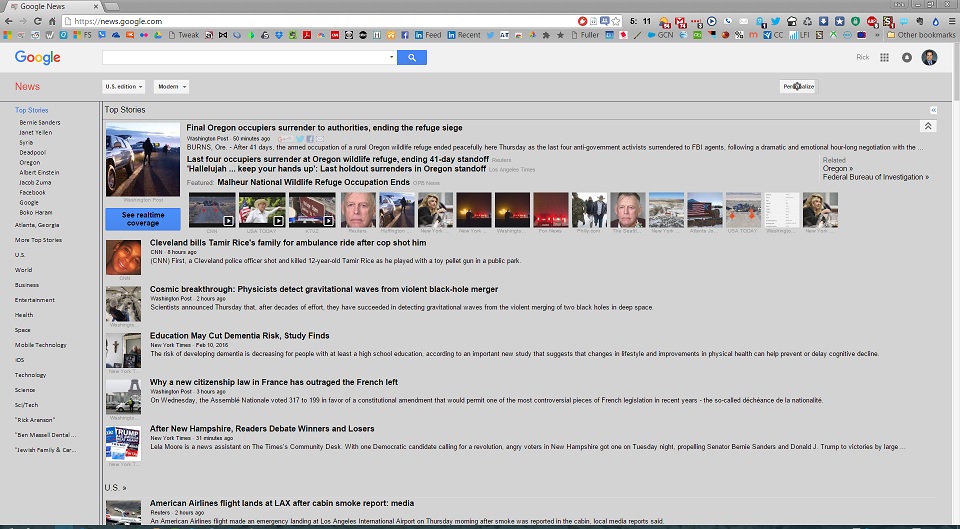Select Top Stories in the sidebar
The image size is (960, 529).
(x=31, y=110)
